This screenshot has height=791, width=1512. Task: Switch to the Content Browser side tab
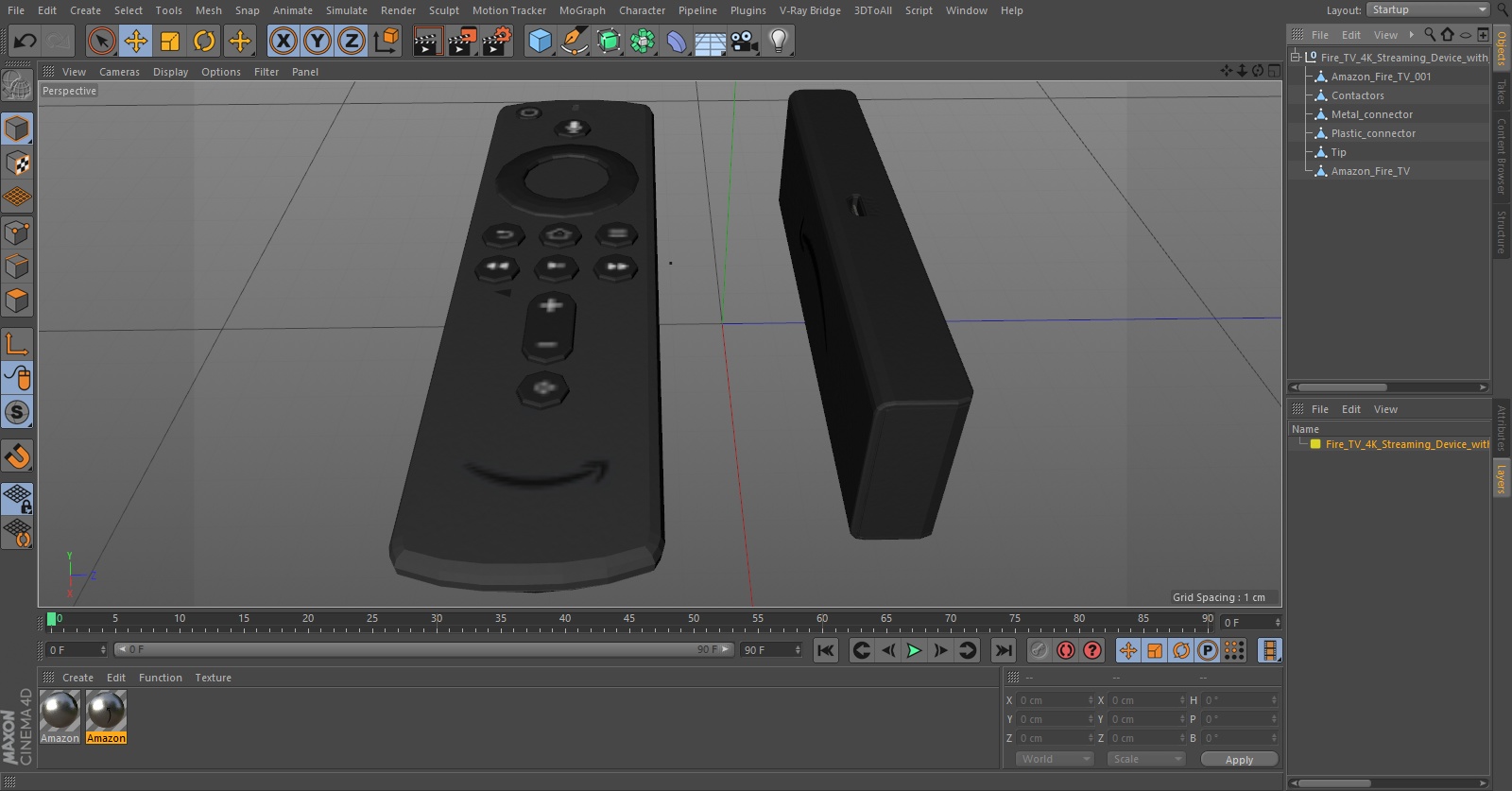tap(1501, 156)
